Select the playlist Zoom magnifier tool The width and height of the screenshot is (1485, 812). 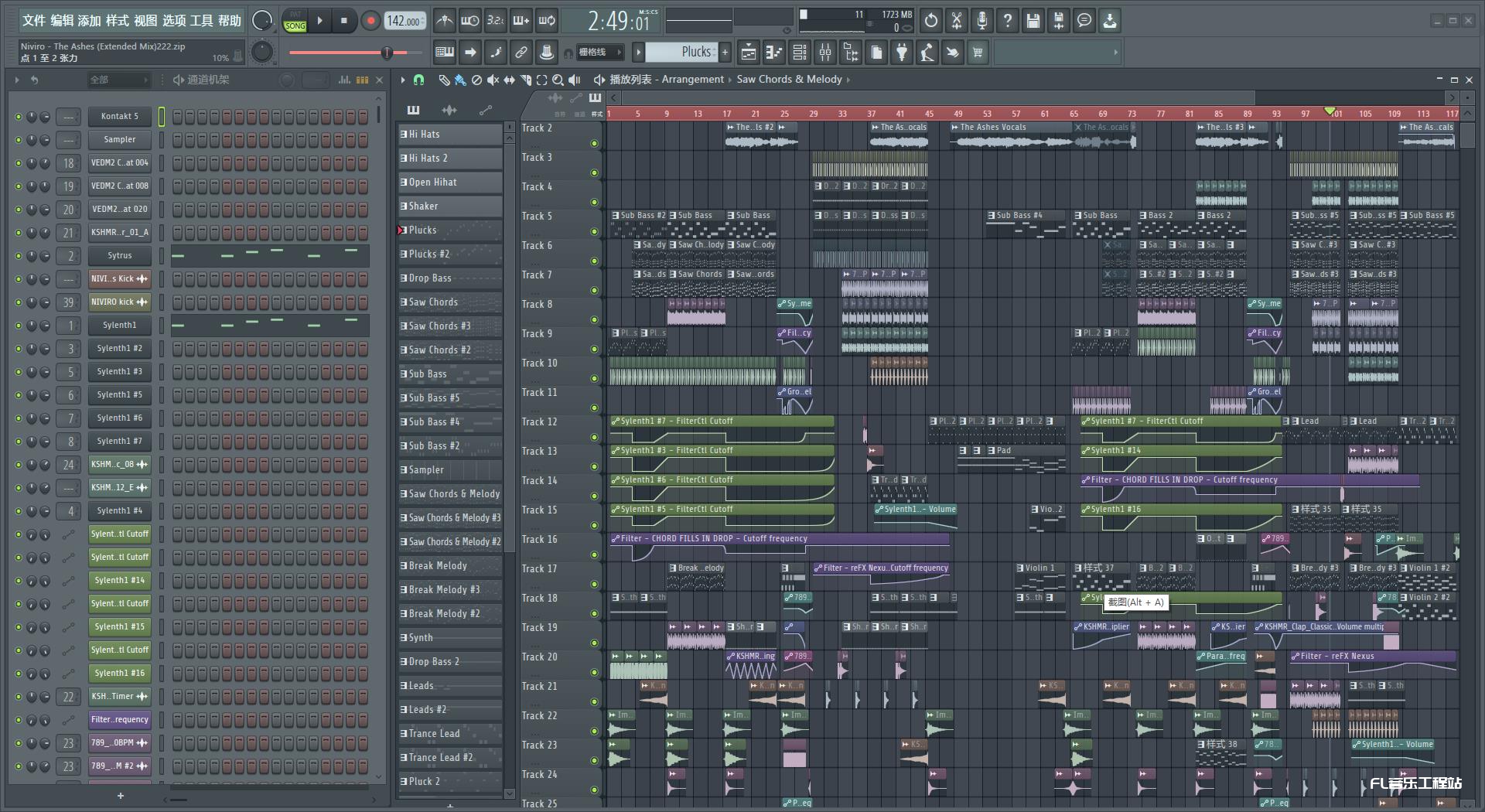pyautogui.click(x=558, y=80)
